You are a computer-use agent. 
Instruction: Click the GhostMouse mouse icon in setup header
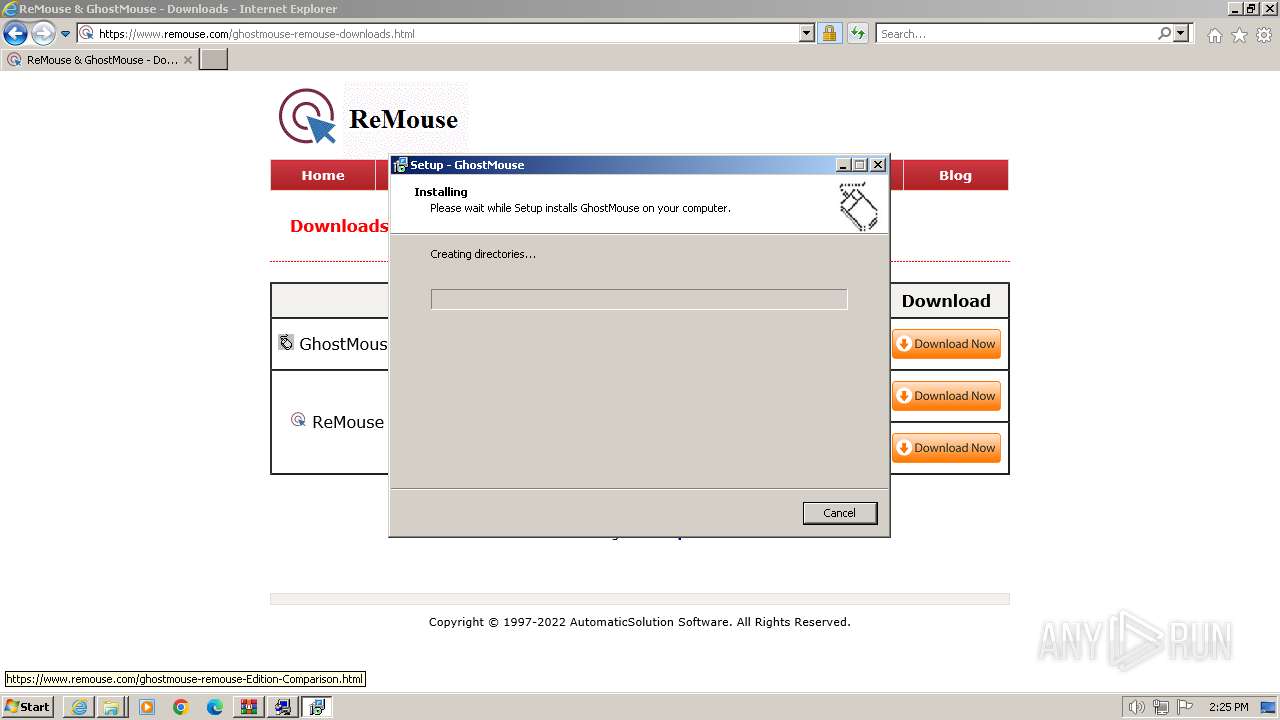(857, 205)
